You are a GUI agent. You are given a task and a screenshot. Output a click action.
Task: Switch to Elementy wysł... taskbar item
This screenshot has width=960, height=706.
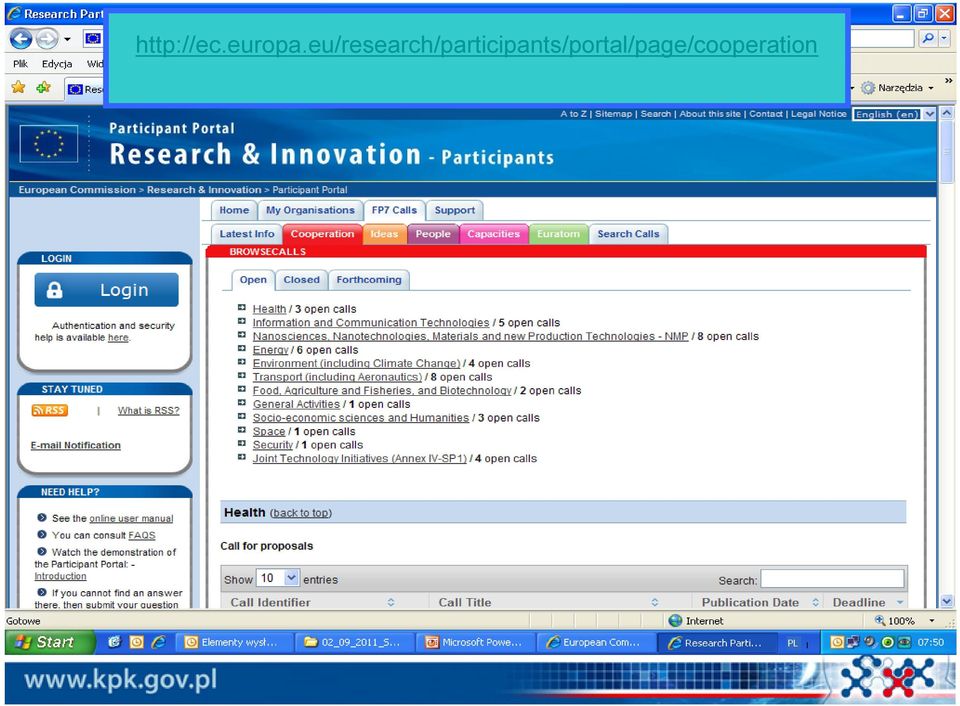tap(234, 642)
